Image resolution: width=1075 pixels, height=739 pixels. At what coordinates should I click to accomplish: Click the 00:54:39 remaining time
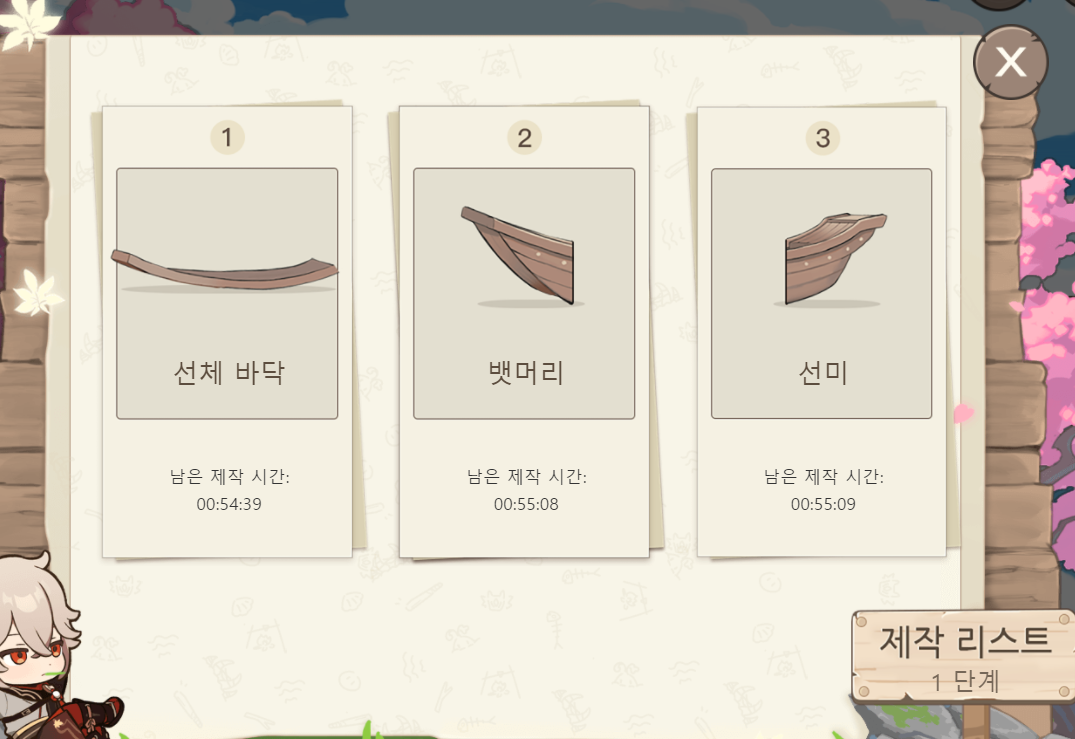[229, 505]
